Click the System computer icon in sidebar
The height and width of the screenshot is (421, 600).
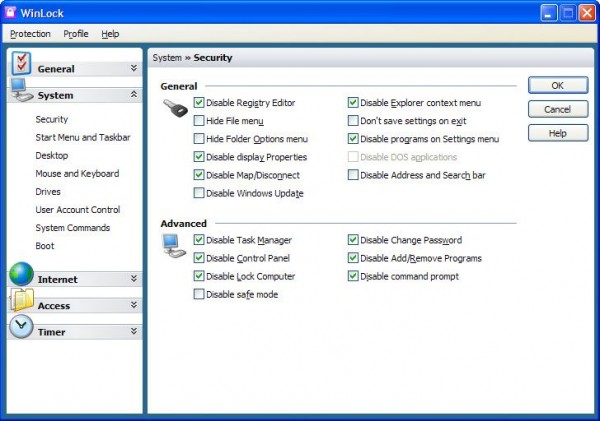[21, 90]
